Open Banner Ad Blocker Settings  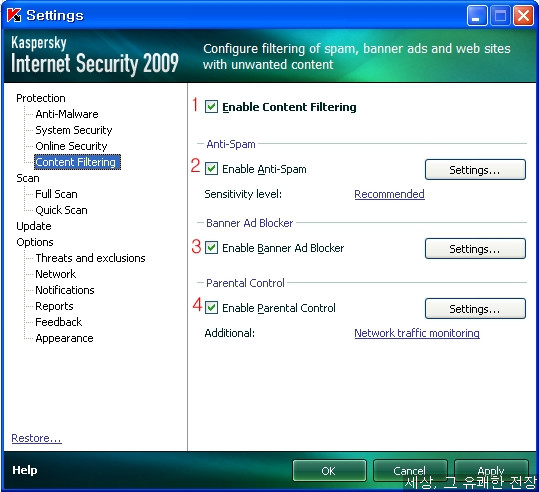(475, 249)
